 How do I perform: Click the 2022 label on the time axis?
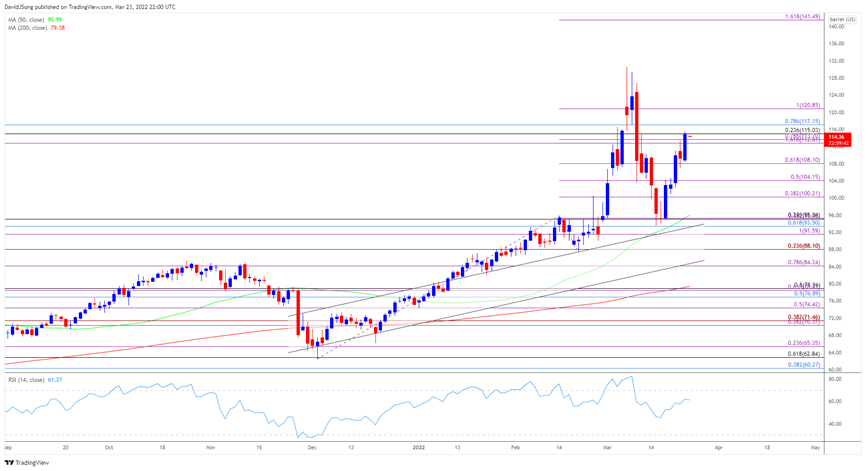[x=419, y=448]
